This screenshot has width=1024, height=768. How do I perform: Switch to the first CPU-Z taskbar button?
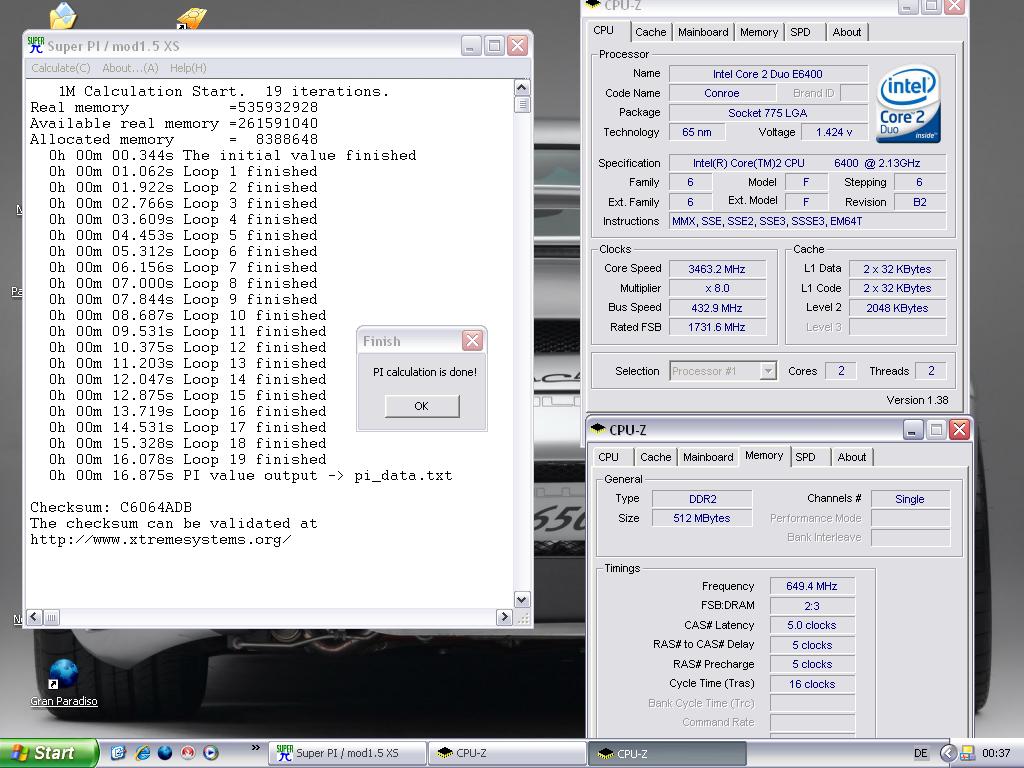point(506,753)
